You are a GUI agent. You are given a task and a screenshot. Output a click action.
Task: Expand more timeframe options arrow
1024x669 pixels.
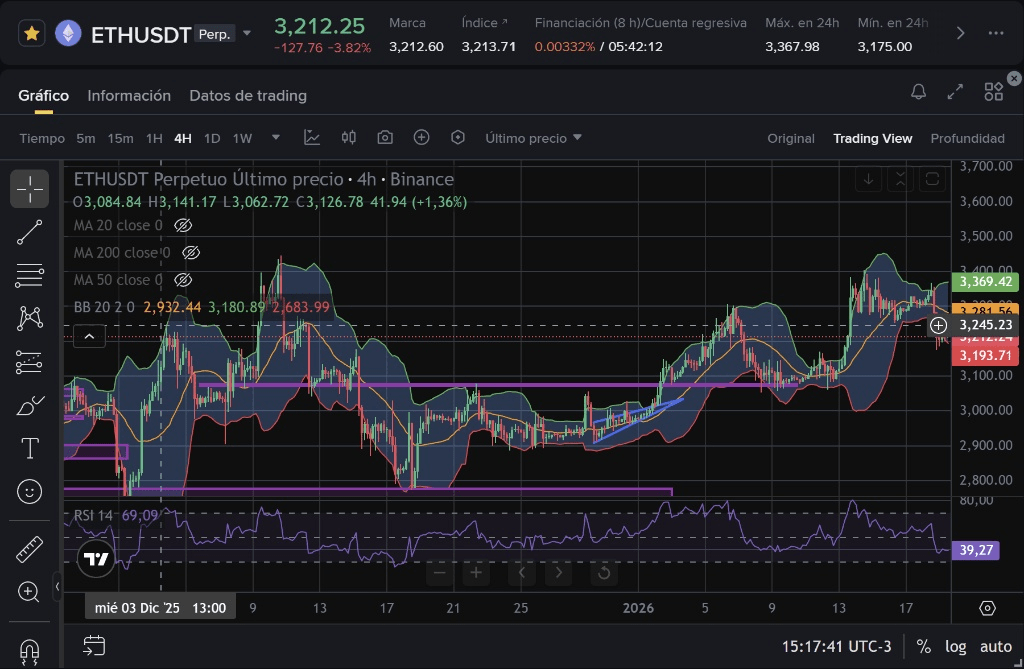pos(276,138)
